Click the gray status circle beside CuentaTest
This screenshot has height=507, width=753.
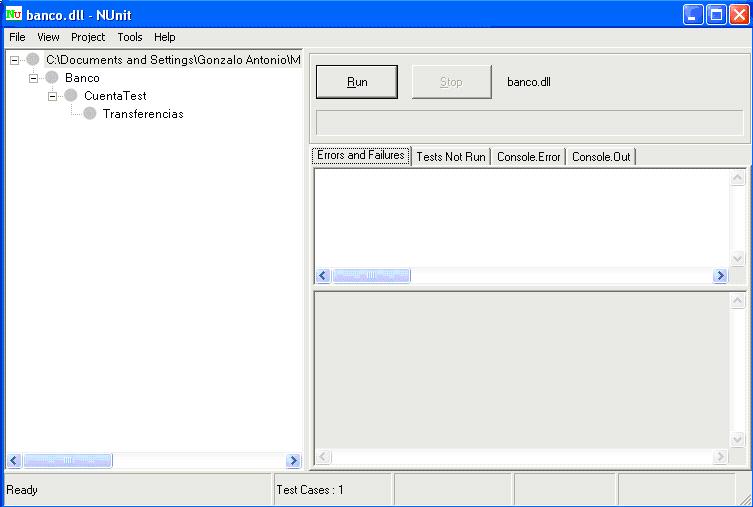tap(71, 96)
